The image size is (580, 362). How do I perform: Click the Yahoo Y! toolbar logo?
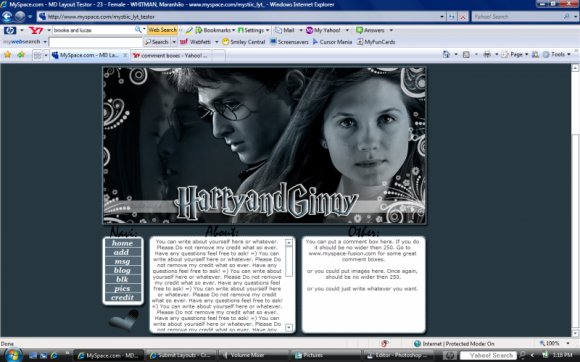tap(36, 30)
